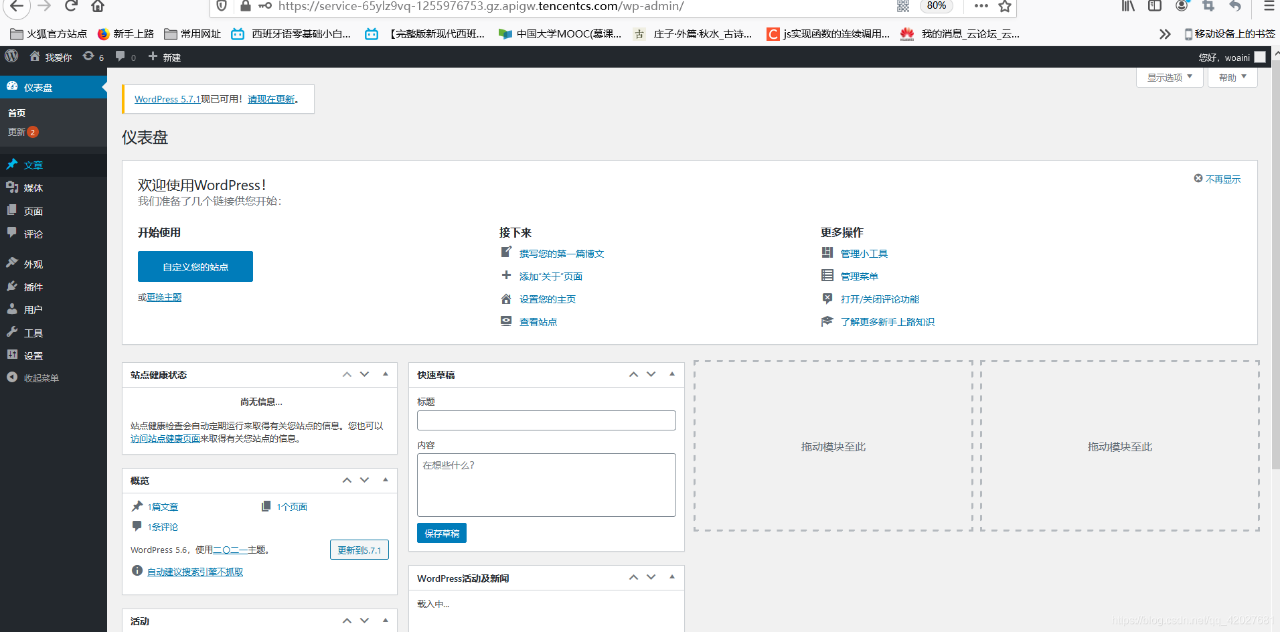The height and width of the screenshot is (632, 1280).
Task: Click the 访问站点健康页面 link
Action: click(165, 438)
